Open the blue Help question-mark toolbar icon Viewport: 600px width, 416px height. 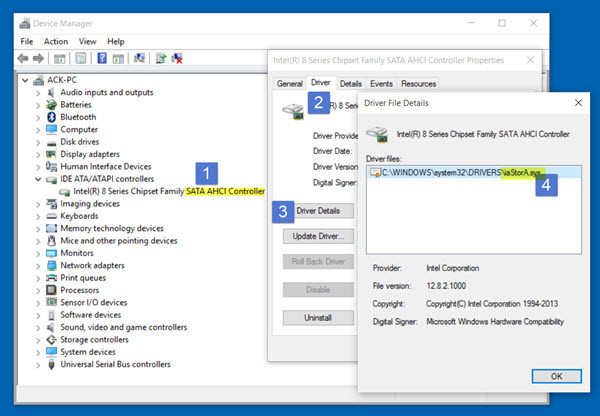(x=102, y=58)
